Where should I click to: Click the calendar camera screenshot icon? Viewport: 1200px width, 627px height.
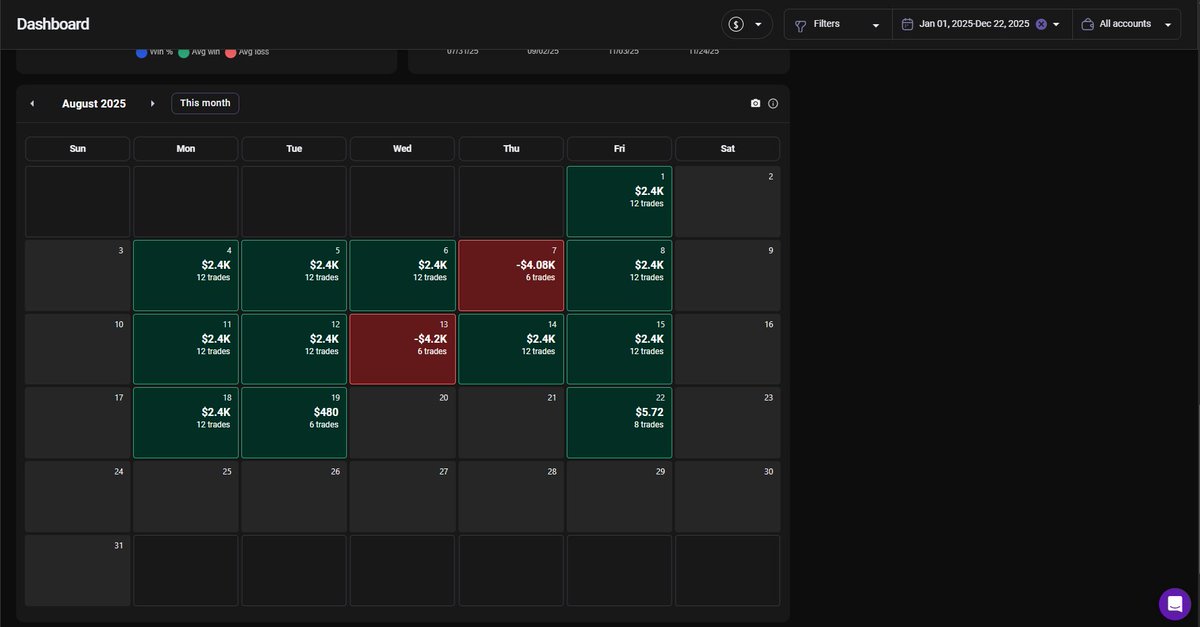[755, 104]
